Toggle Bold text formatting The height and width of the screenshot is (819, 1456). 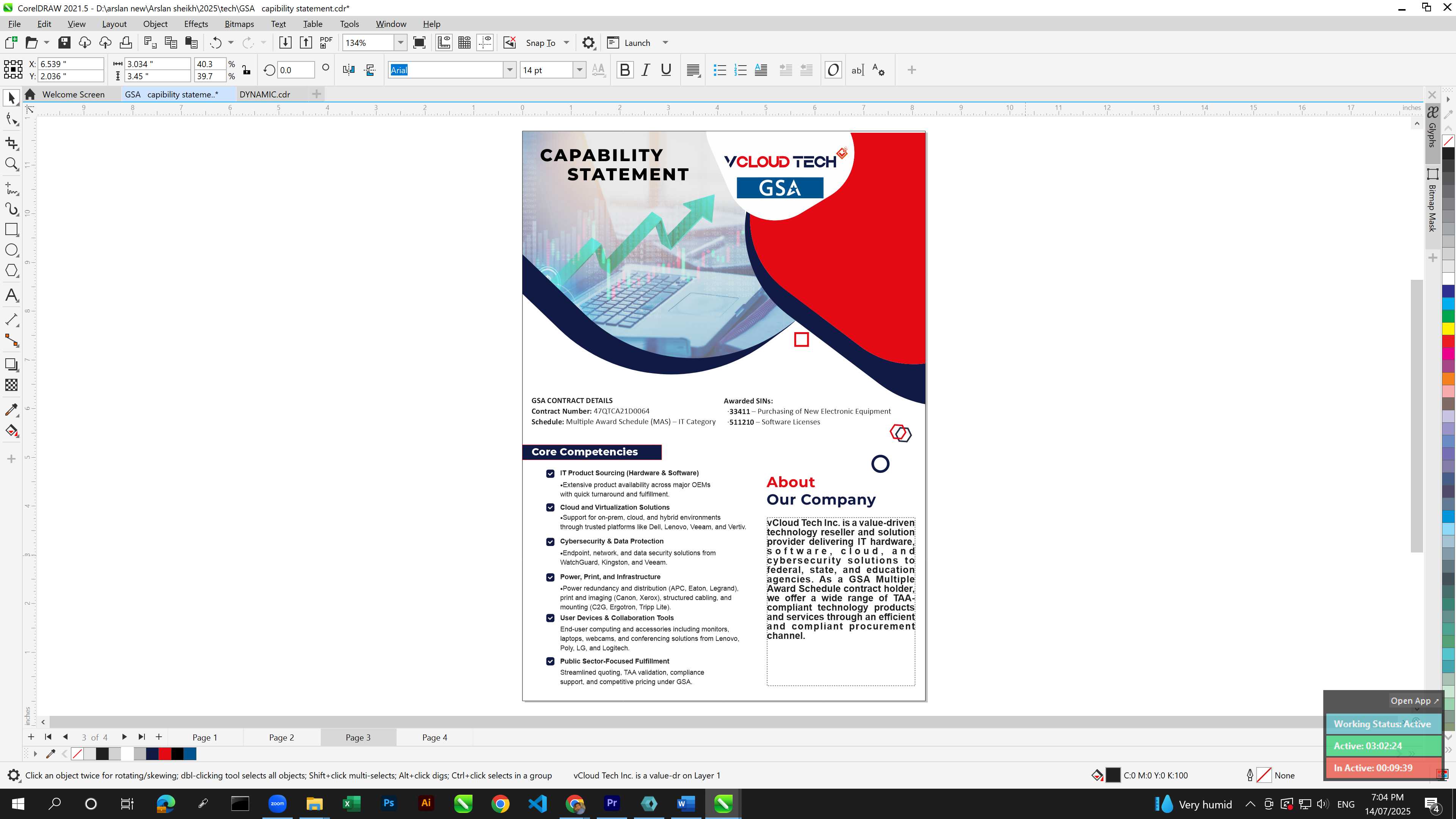point(624,70)
